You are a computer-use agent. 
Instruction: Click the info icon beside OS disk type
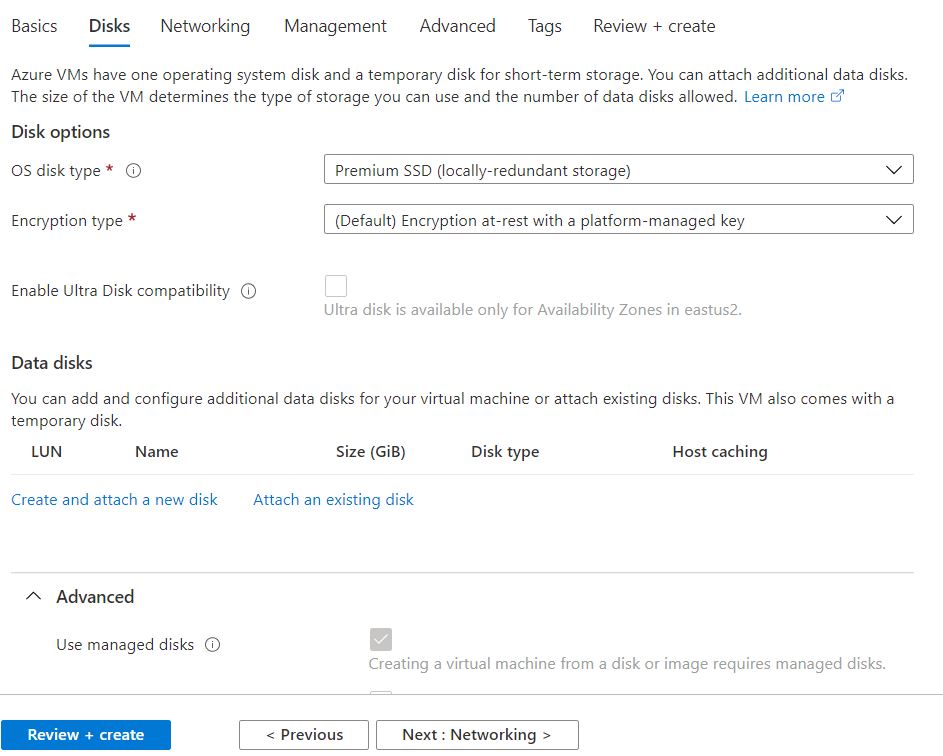pyautogui.click(x=133, y=171)
